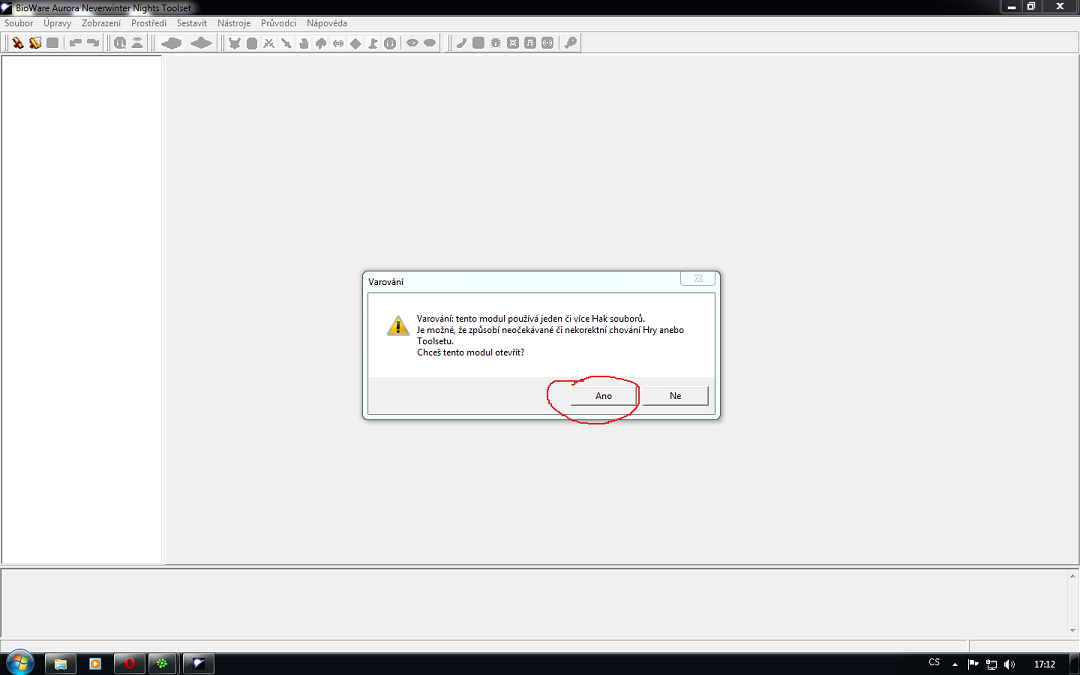The width and height of the screenshot is (1080, 675).
Task: Click the CS language indicator
Action: point(934,663)
